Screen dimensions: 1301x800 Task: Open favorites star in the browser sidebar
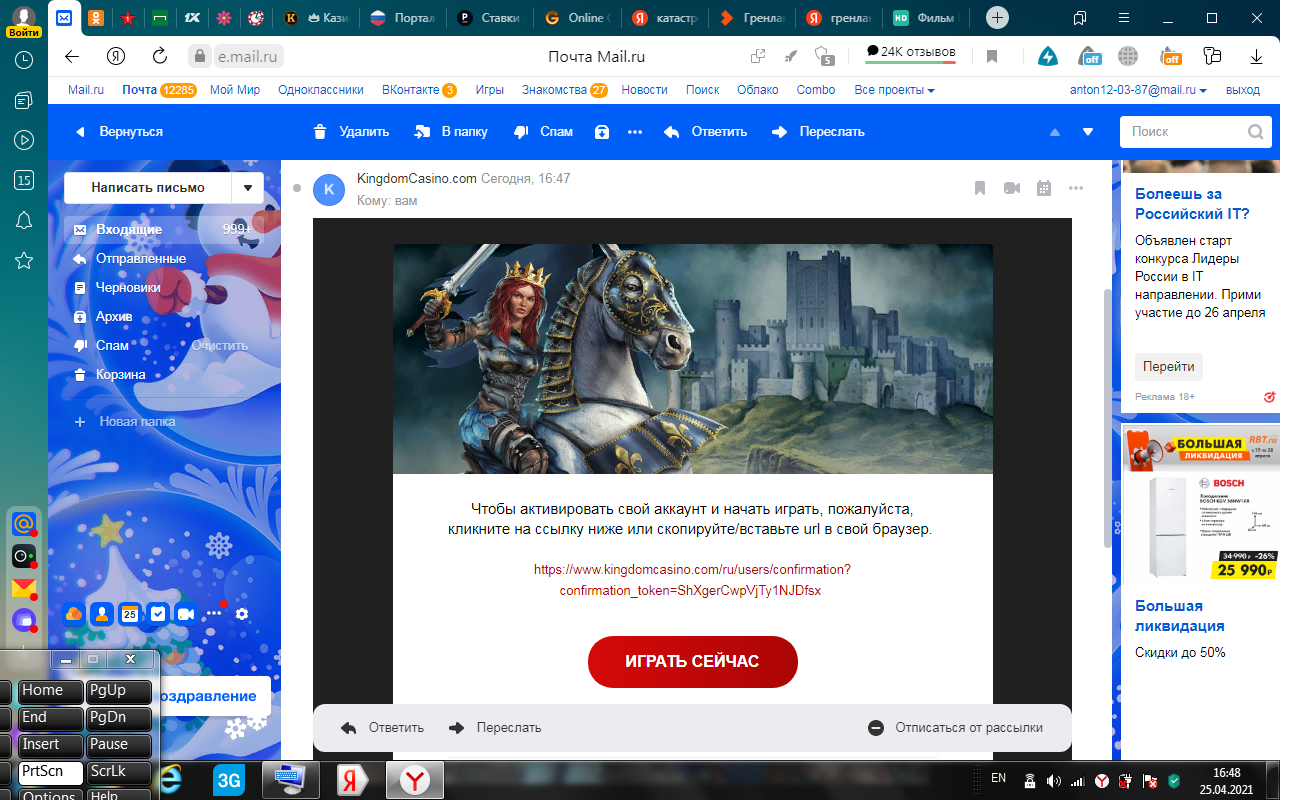pyautogui.click(x=24, y=260)
